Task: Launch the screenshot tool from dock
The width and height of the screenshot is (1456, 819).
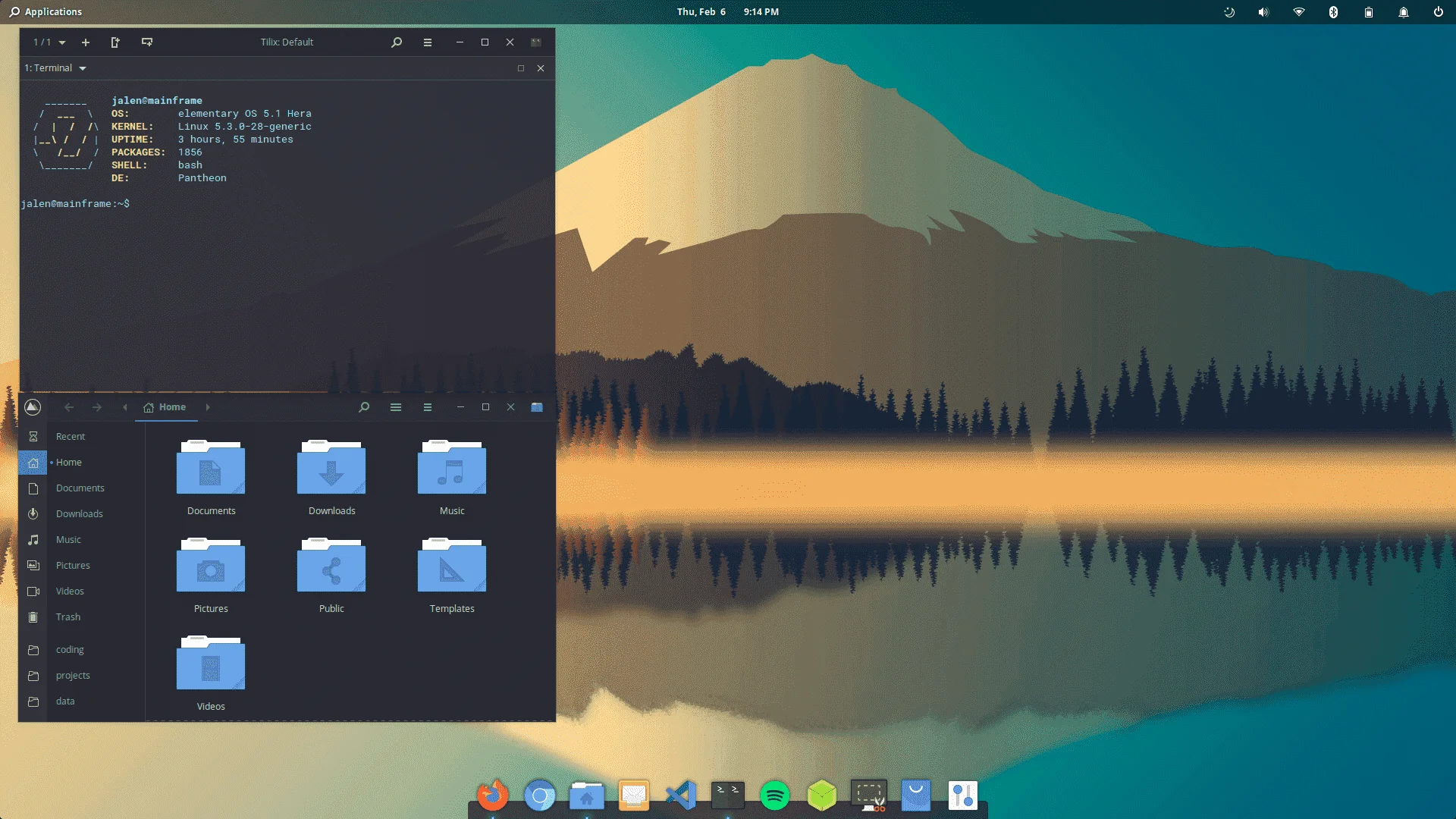Action: click(x=869, y=795)
